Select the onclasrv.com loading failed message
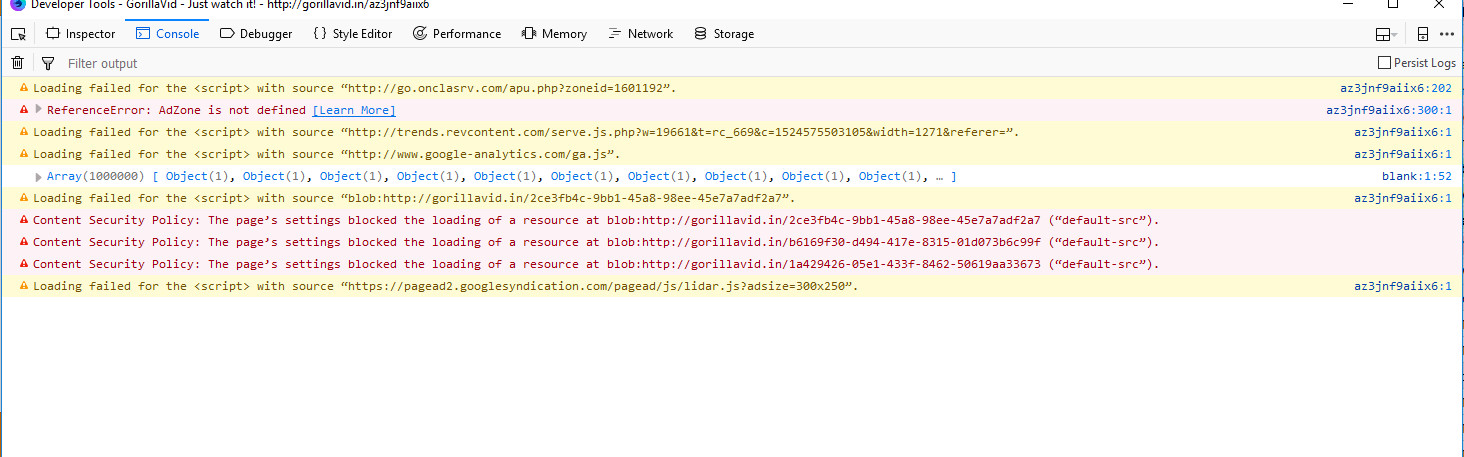 coord(354,88)
